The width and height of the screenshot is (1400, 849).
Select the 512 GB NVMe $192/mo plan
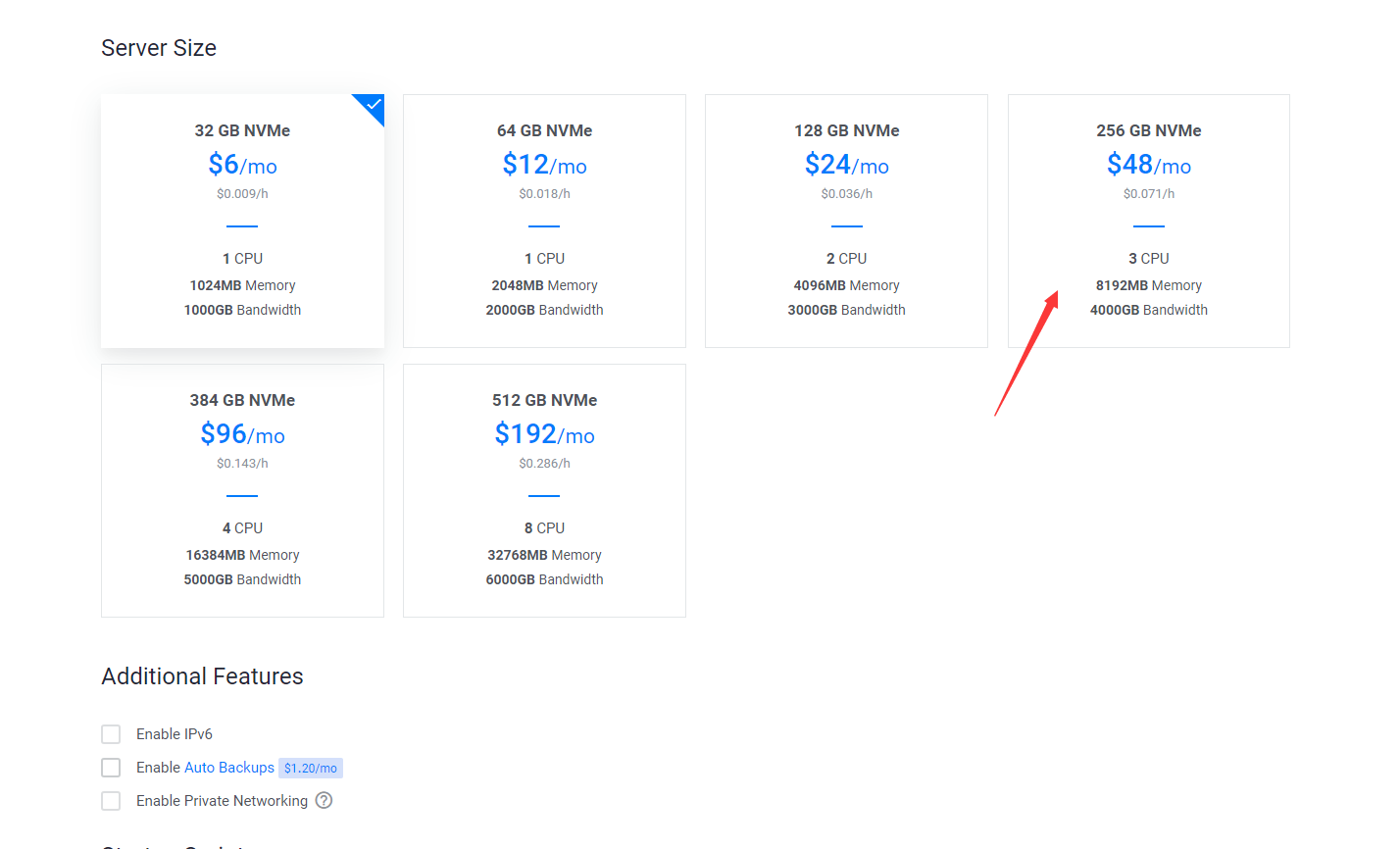(x=544, y=490)
